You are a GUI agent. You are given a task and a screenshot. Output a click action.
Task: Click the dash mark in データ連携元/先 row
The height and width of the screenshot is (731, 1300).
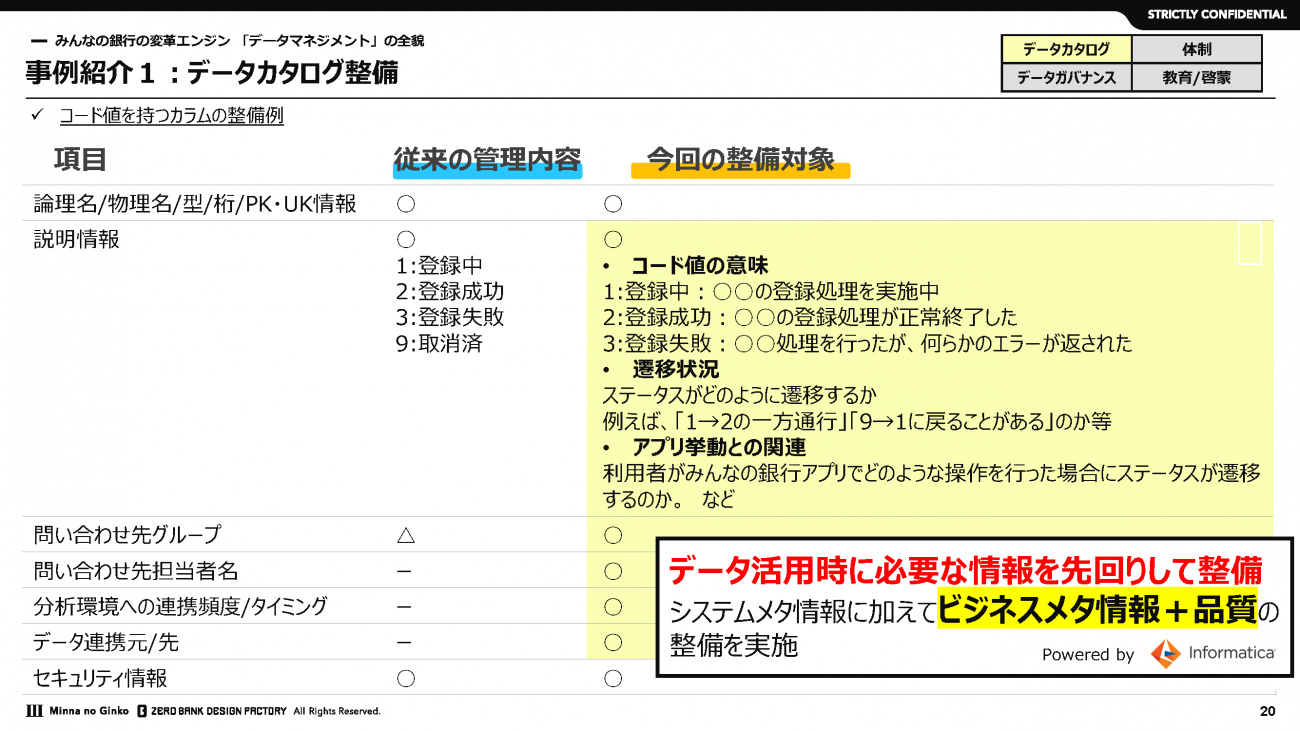tap(405, 642)
